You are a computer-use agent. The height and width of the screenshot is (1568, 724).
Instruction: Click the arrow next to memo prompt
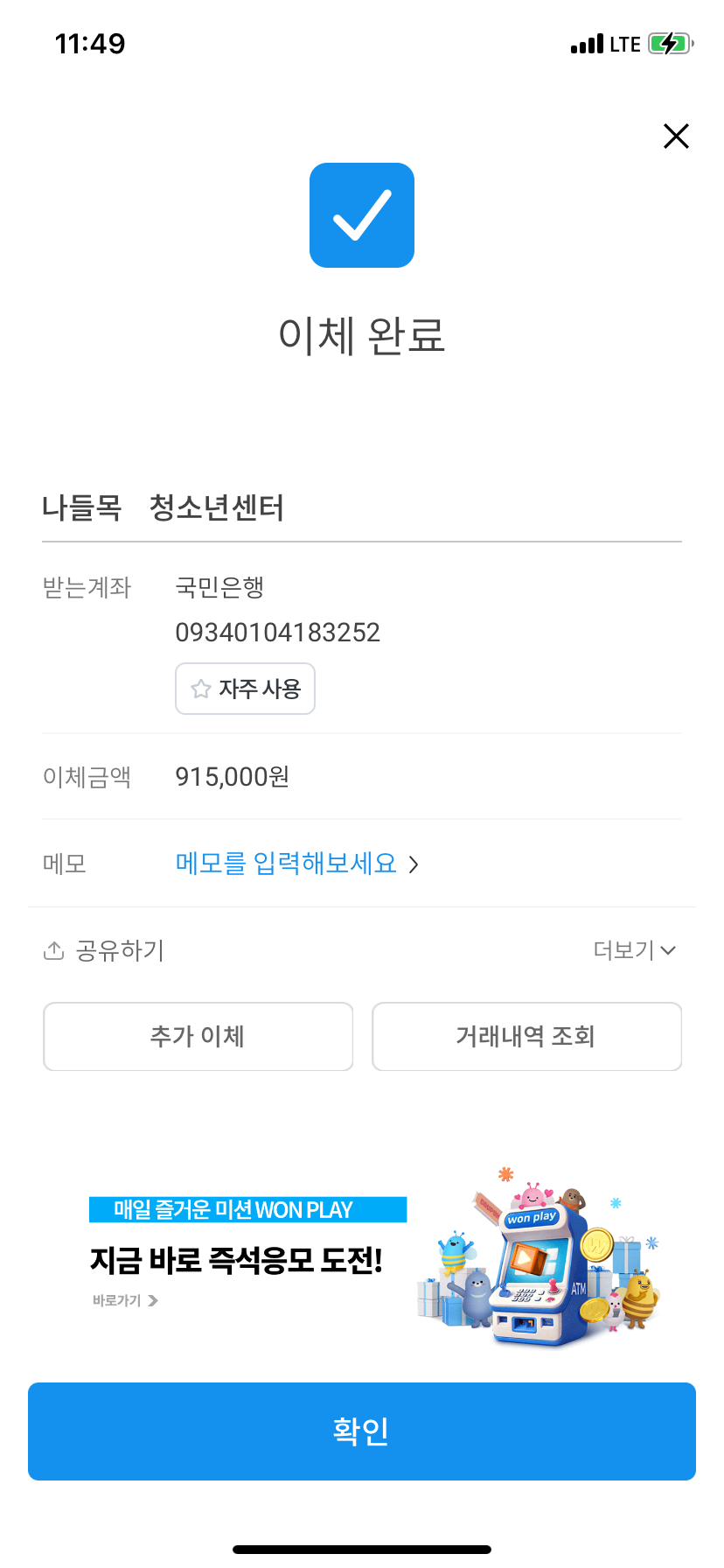[x=414, y=865]
